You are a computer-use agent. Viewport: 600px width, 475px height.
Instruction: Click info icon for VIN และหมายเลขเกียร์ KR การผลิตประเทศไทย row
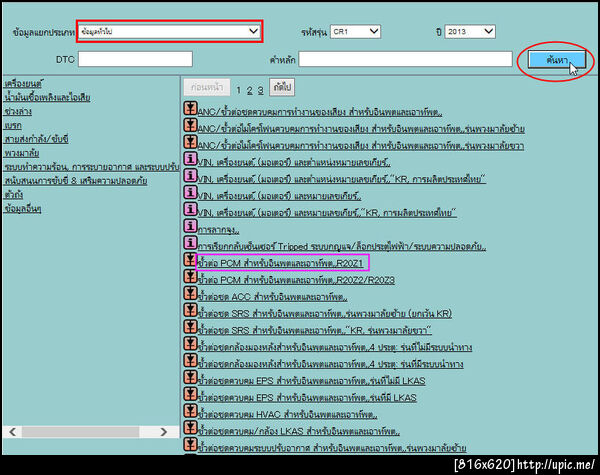(x=190, y=209)
